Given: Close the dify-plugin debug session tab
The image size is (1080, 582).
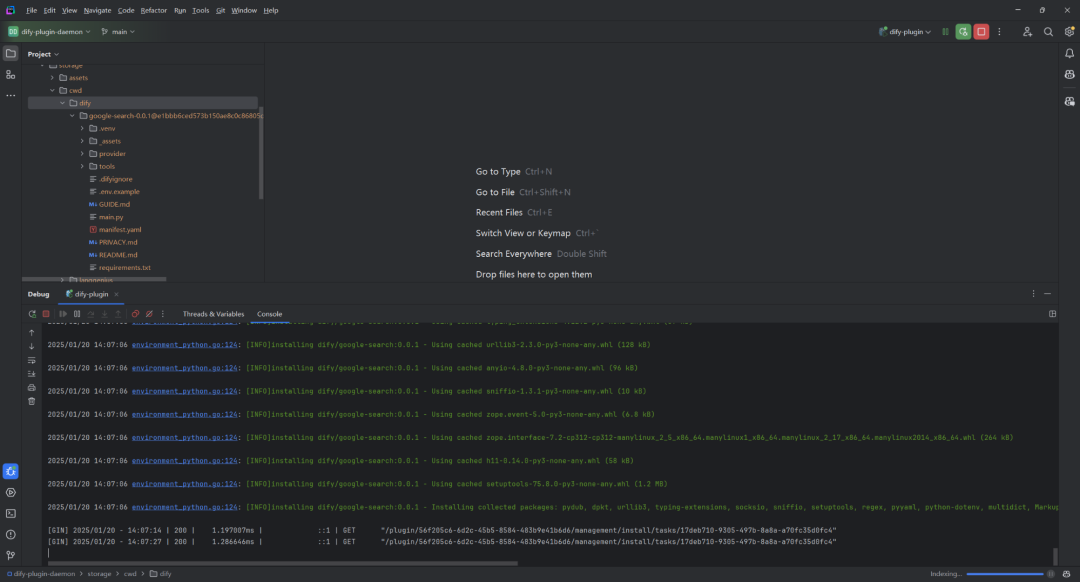Looking at the screenshot, I should 116,294.
